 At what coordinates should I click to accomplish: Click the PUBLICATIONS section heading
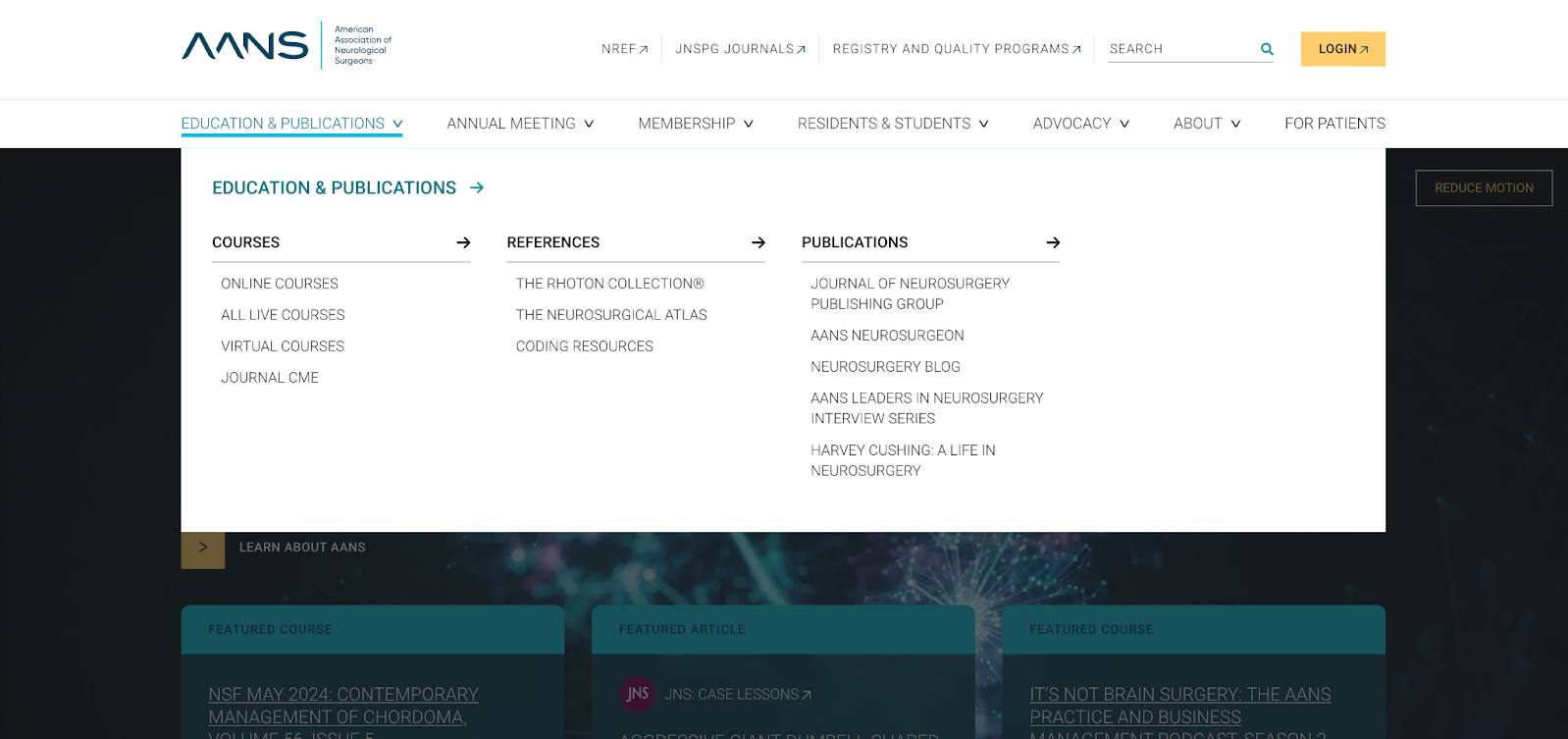855,242
